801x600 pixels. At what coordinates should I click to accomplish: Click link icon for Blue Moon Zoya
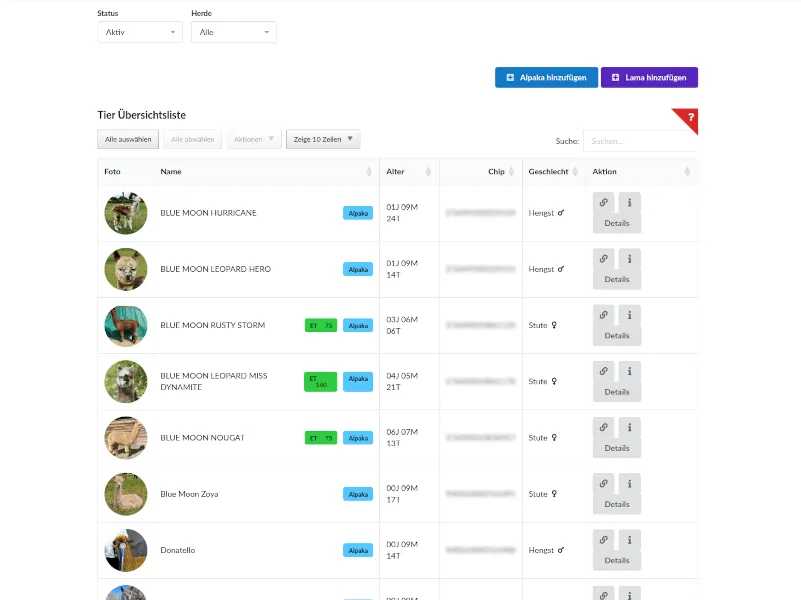(603, 483)
